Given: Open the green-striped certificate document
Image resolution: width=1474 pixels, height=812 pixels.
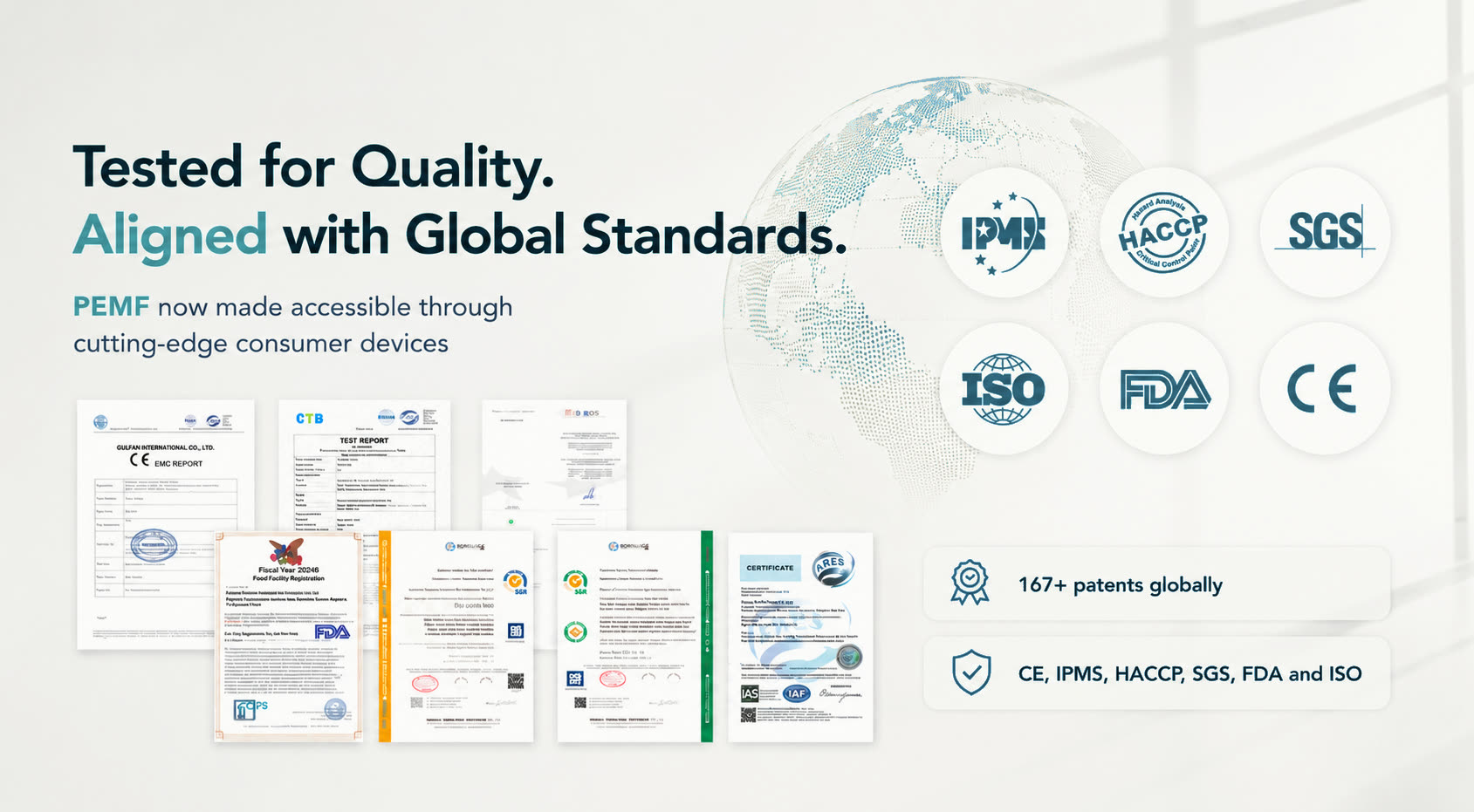Looking at the screenshot, I should pyautogui.click(x=634, y=637).
